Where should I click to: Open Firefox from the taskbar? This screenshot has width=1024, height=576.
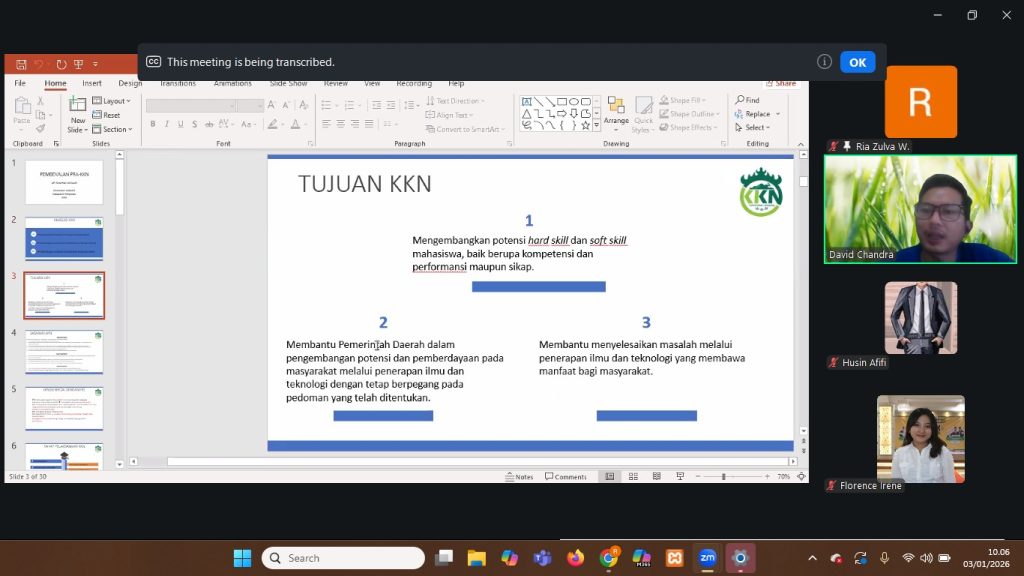coord(574,558)
